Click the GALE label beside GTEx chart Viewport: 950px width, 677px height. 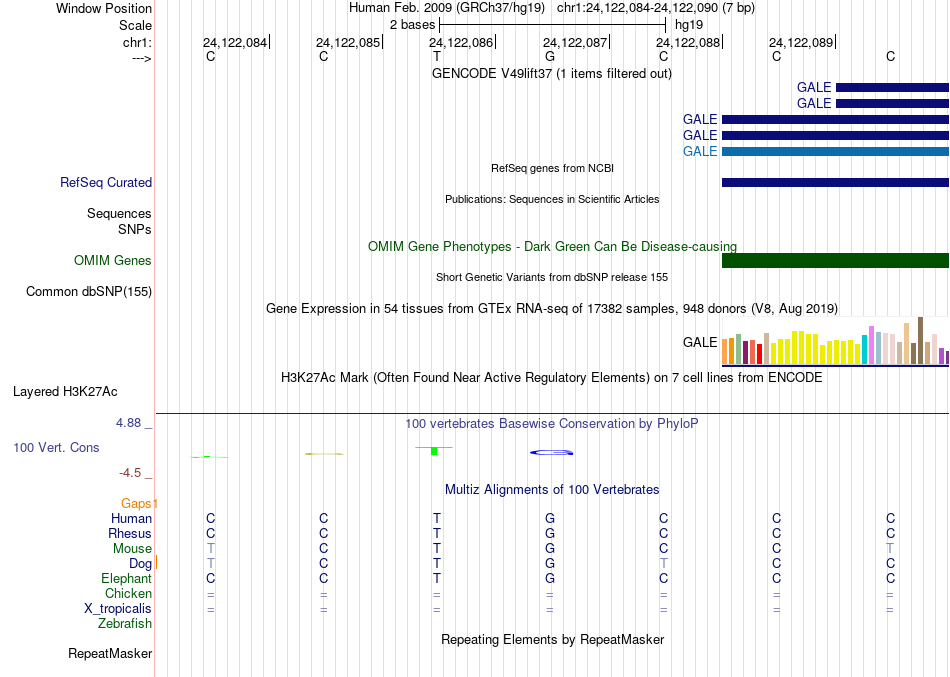tap(700, 342)
